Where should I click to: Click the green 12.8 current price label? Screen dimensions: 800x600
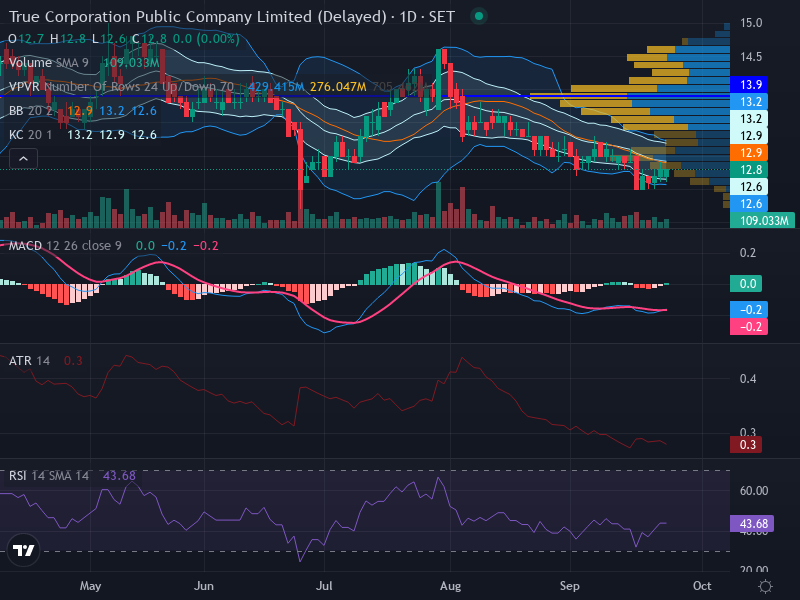click(x=749, y=169)
